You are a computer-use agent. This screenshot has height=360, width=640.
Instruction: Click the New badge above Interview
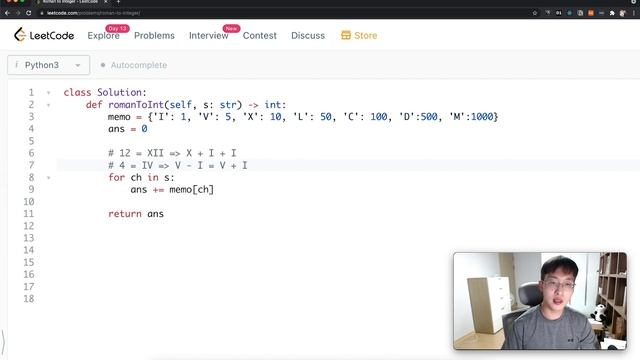231,28
